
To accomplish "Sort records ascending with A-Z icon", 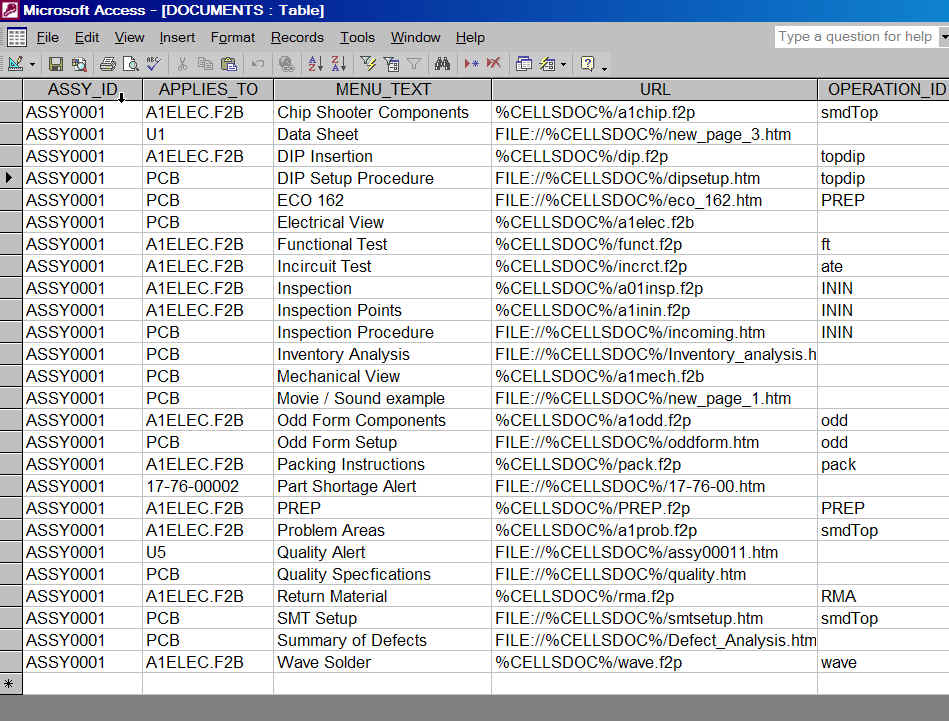I will [315, 64].
